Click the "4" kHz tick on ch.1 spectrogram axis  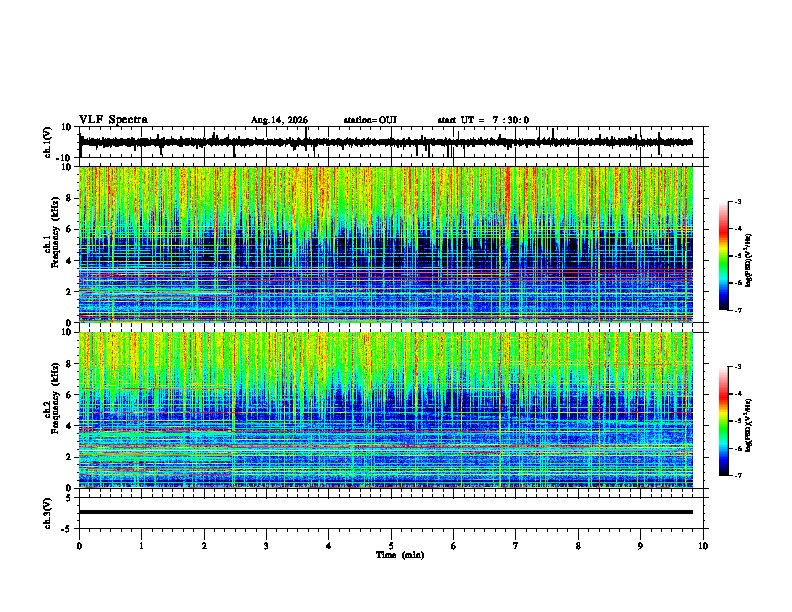70,261
